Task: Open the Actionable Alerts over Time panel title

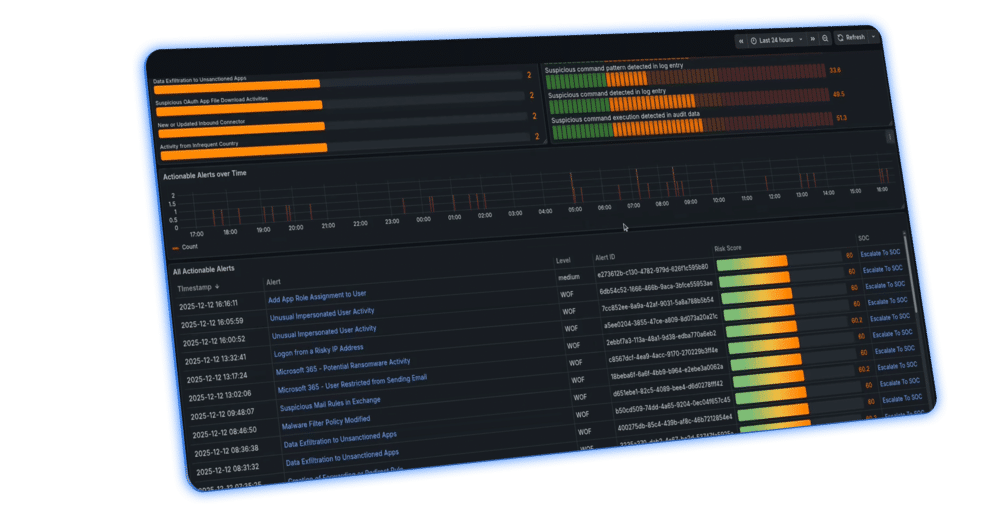Action: (204, 174)
